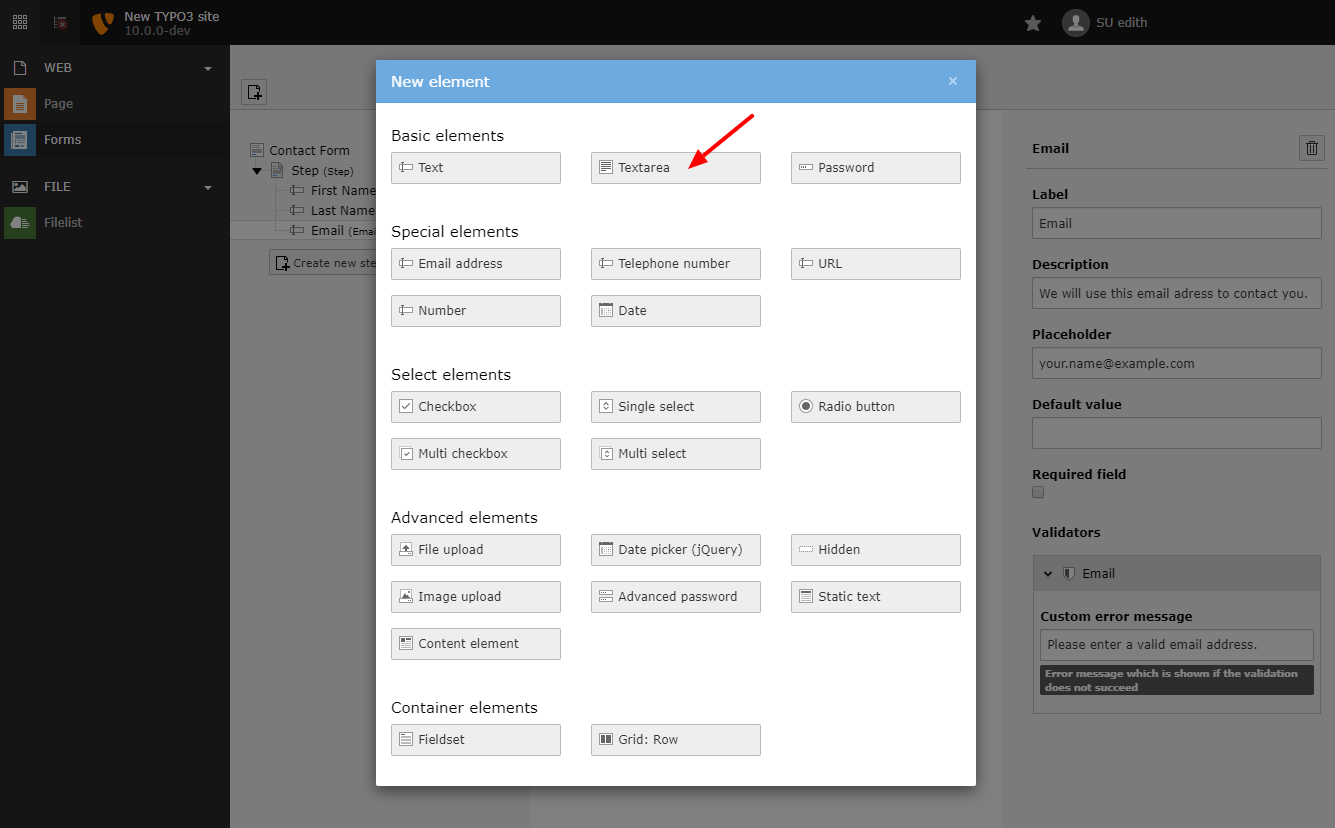Click the Placeholder input field

pyautogui.click(x=1176, y=364)
